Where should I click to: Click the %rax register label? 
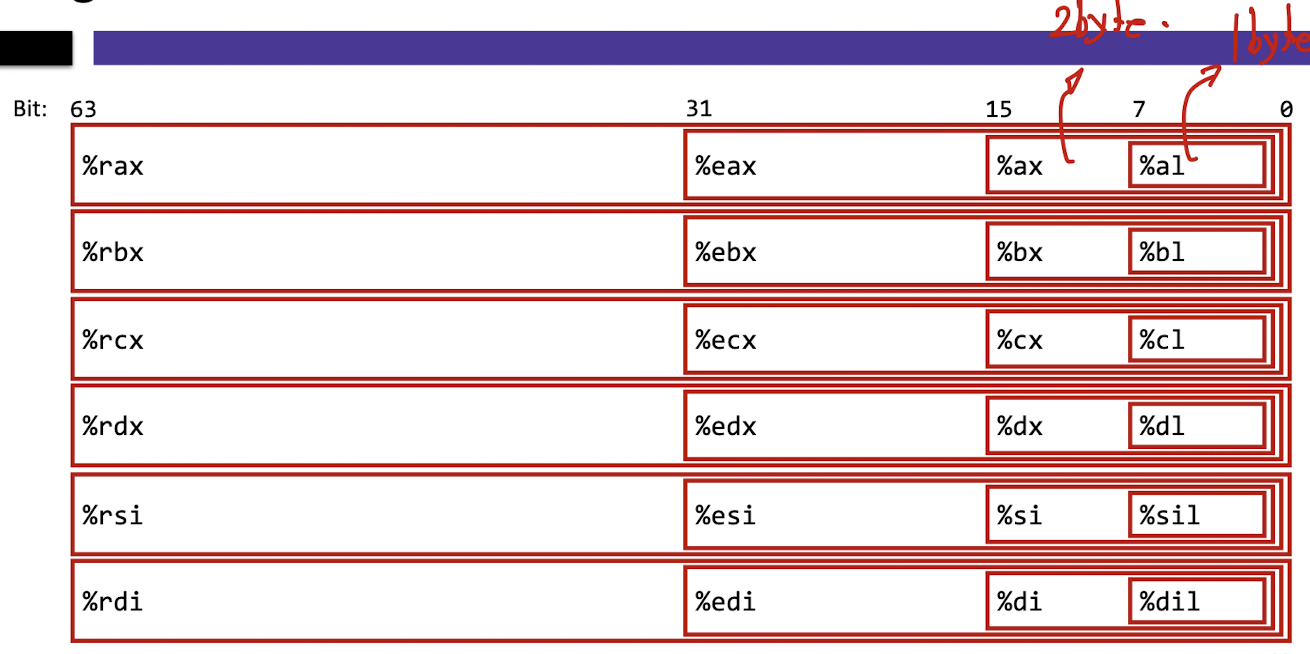tap(113, 166)
